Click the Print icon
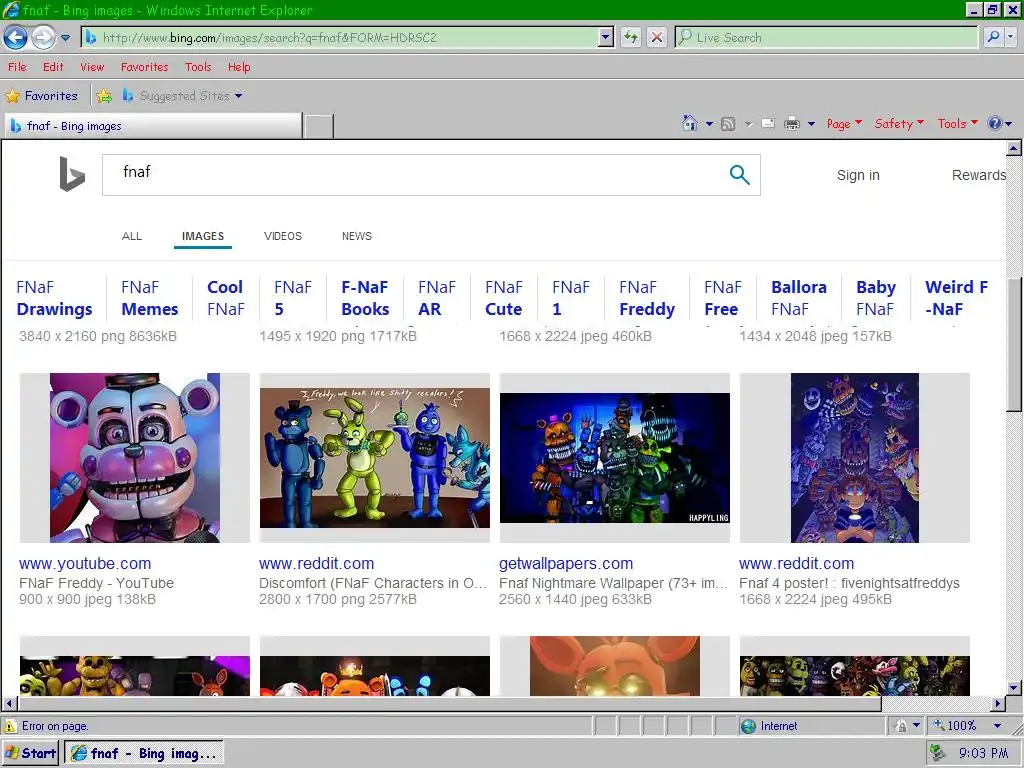Image resolution: width=1024 pixels, height=768 pixels. (x=792, y=123)
